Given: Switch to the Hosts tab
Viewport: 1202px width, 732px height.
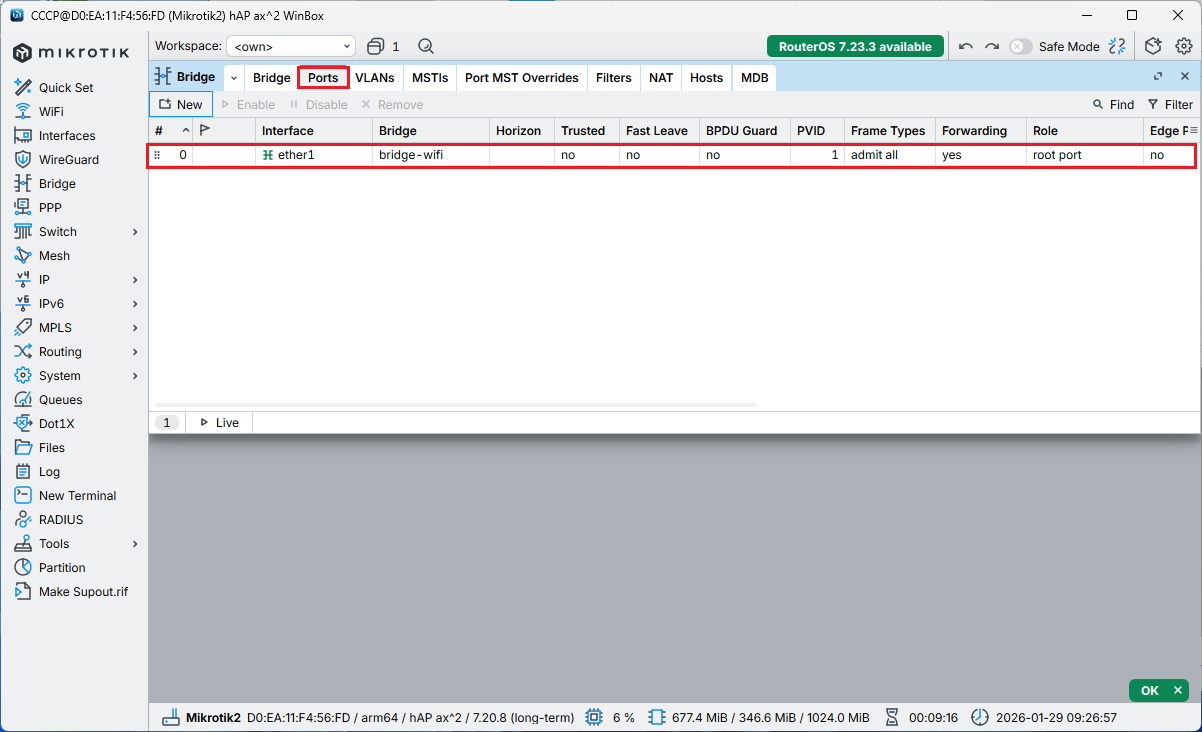Looking at the screenshot, I should (706, 78).
